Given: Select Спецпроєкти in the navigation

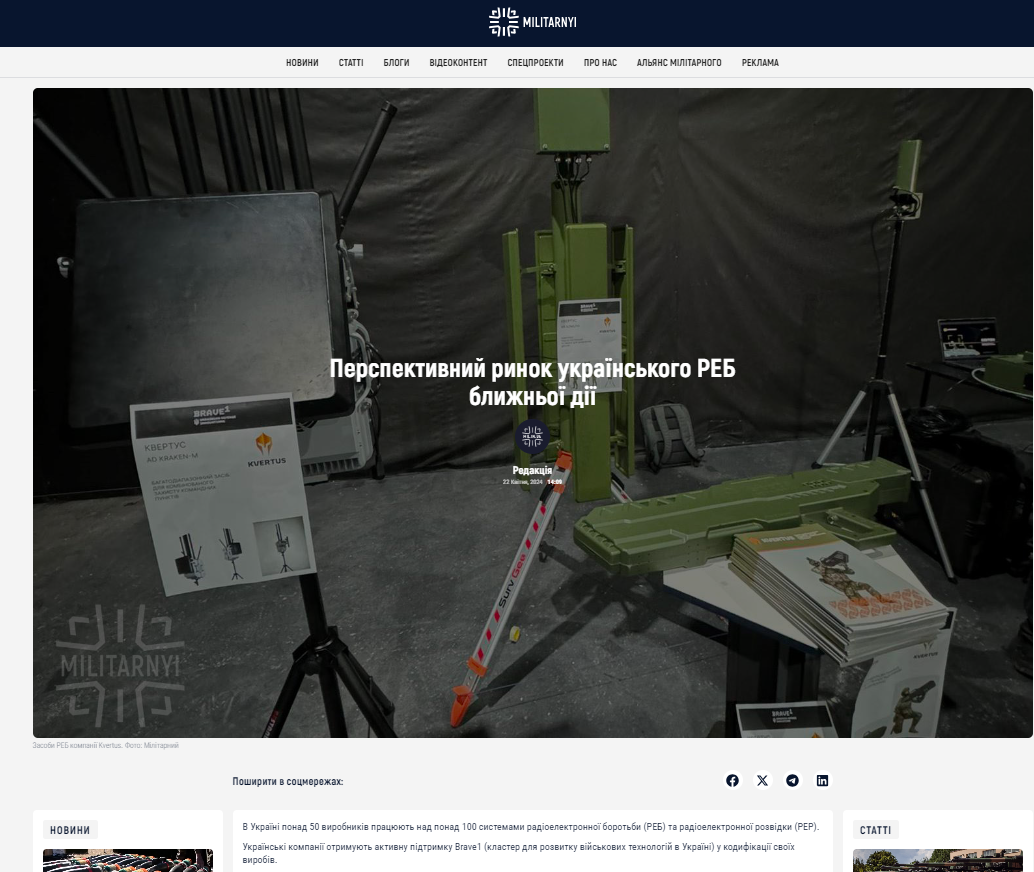Looking at the screenshot, I should tap(535, 63).
